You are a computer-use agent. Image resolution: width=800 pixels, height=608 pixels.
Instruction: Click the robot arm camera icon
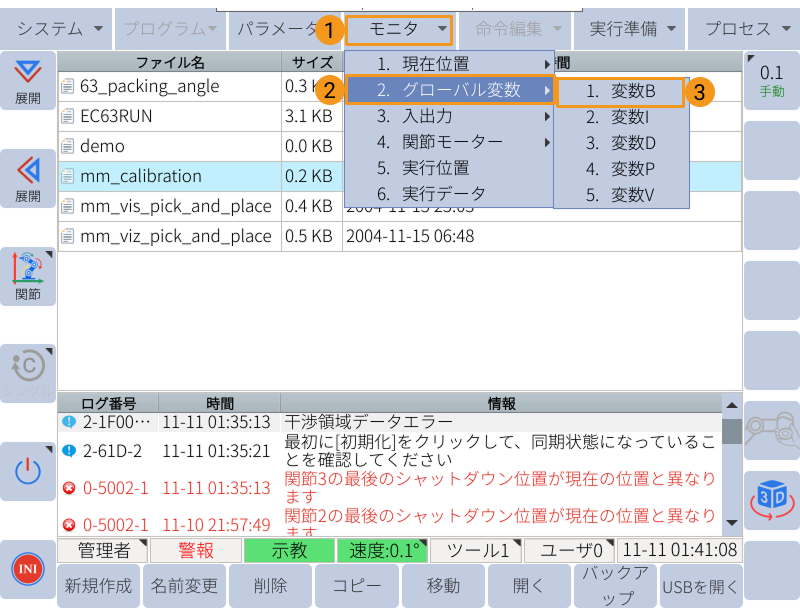click(x=772, y=430)
